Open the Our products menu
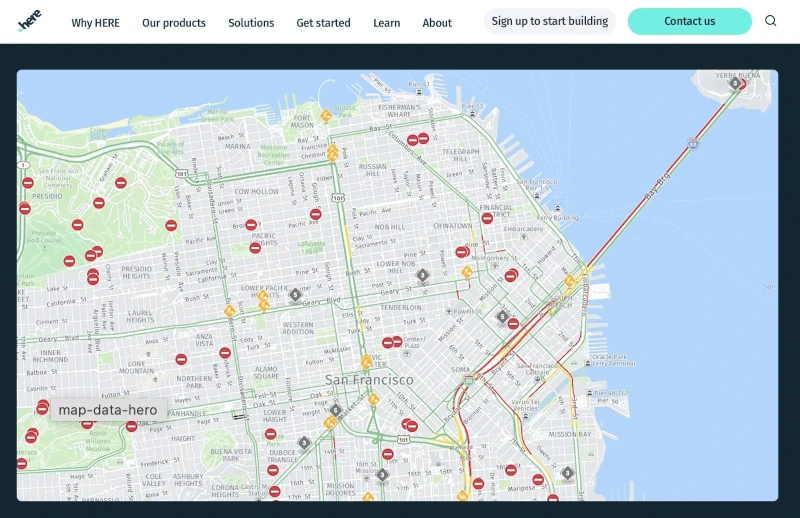800x518 pixels. click(x=174, y=23)
